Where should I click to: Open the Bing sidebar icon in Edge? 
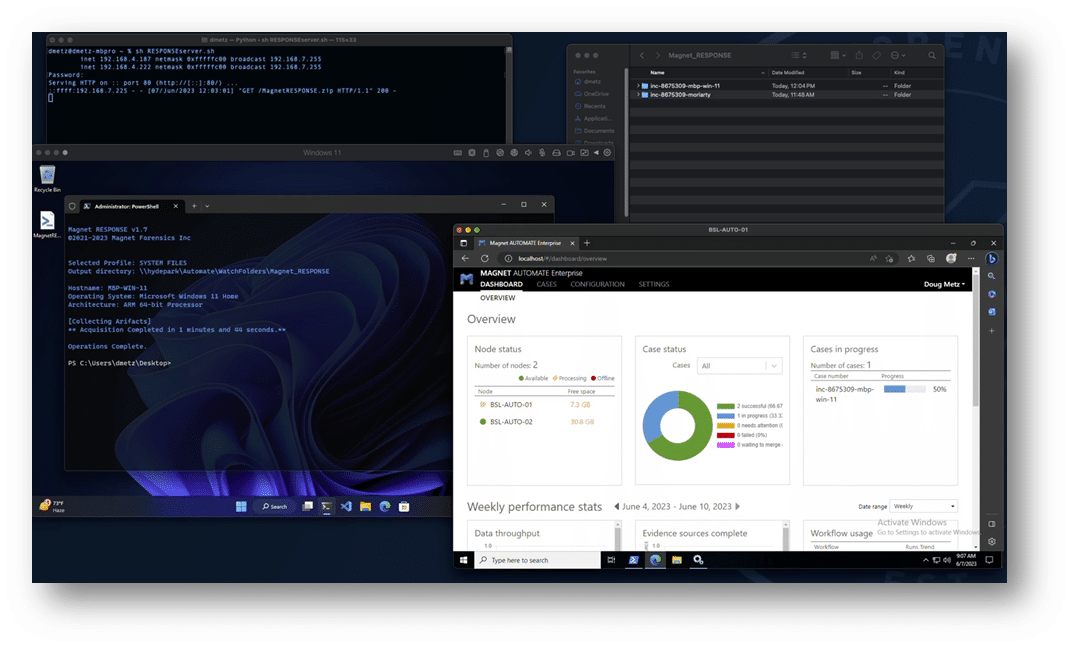991,258
